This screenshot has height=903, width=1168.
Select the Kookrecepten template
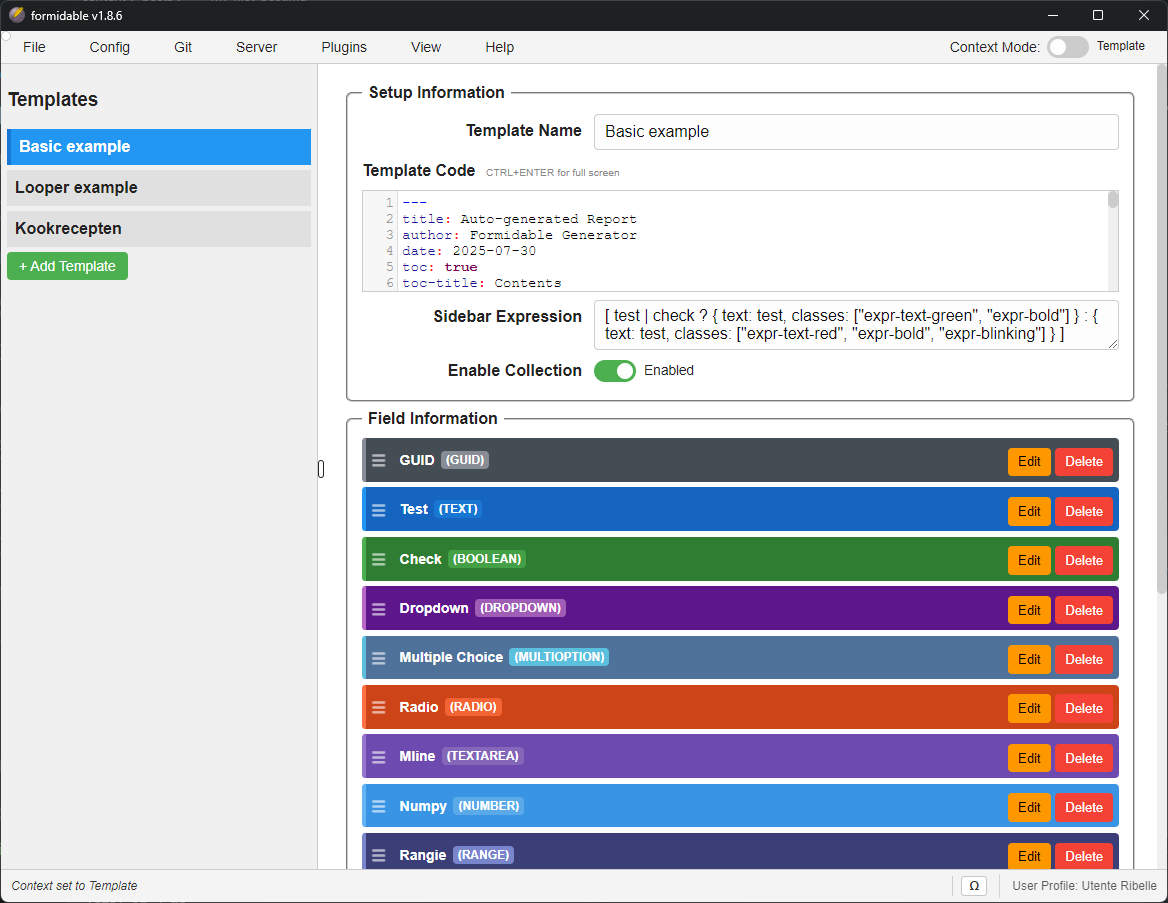coord(159,229)
